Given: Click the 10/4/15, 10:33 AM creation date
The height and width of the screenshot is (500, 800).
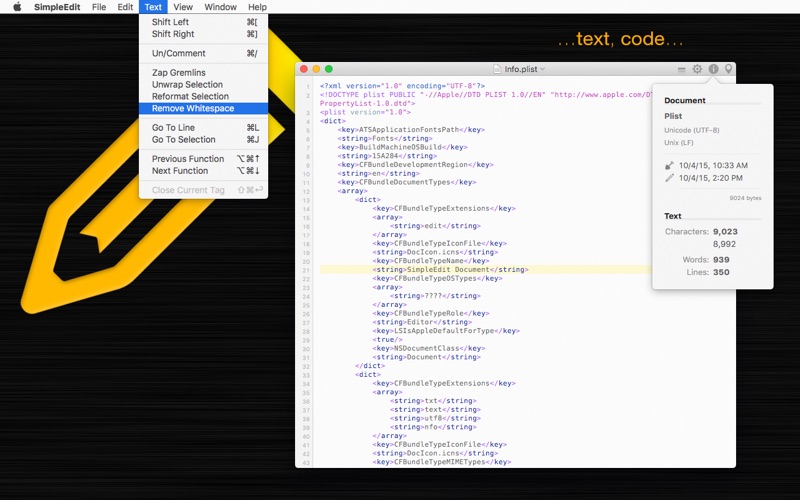Looking at the screenshot, I should pos(713,165).
